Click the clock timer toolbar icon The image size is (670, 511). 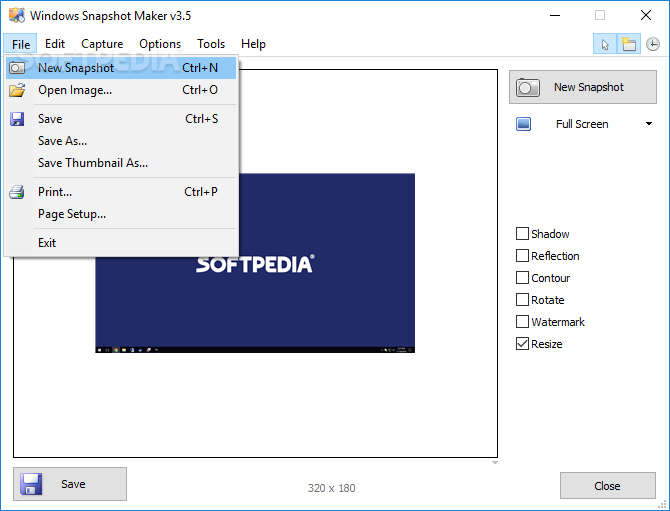pos(652,44)
